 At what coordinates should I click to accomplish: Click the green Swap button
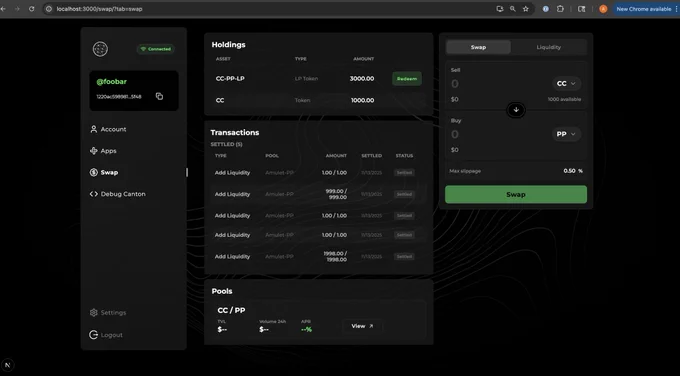click(516, 194)
